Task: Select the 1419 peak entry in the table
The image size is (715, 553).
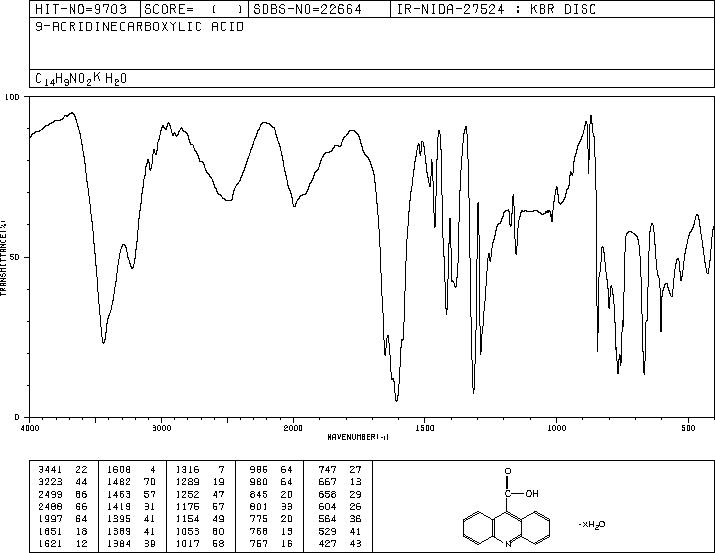Action: 131,506
